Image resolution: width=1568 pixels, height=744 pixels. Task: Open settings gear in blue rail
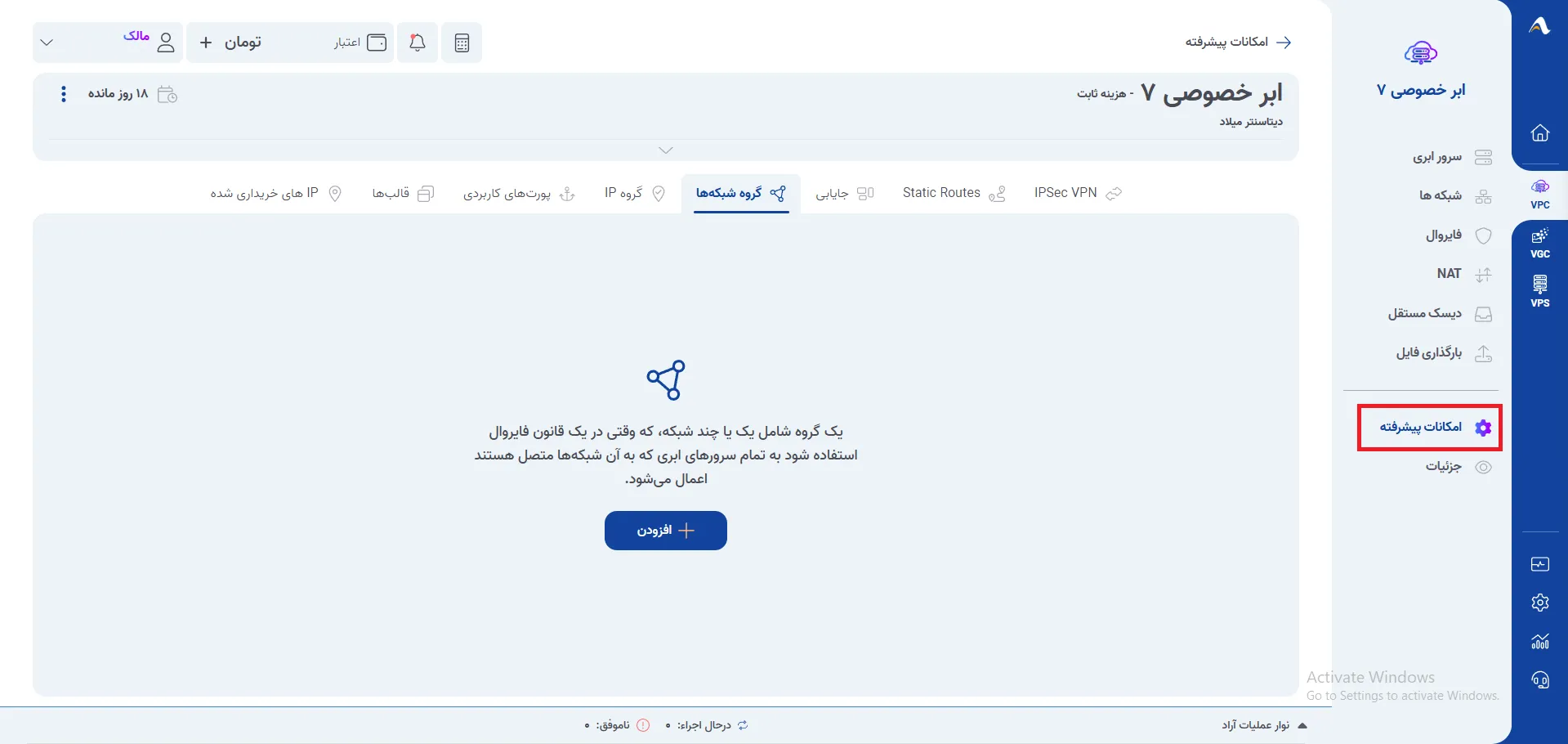[x=1539, y=603]
